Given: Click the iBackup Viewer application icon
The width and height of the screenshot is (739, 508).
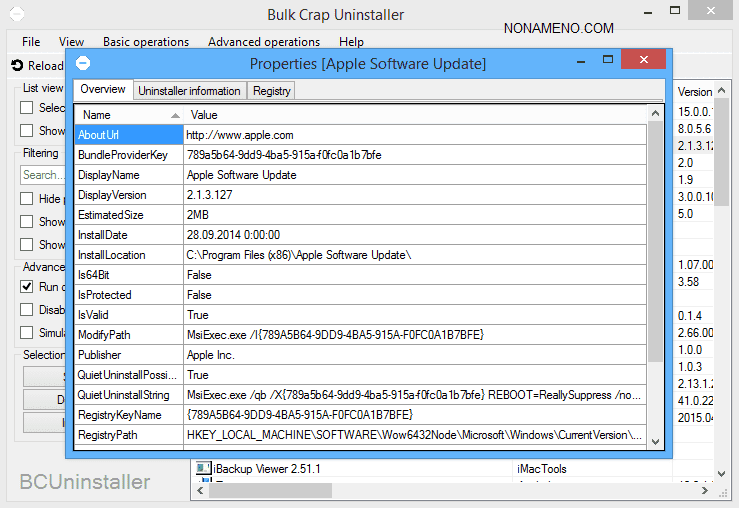Looking at the screenshot, I should pos(204,468).
